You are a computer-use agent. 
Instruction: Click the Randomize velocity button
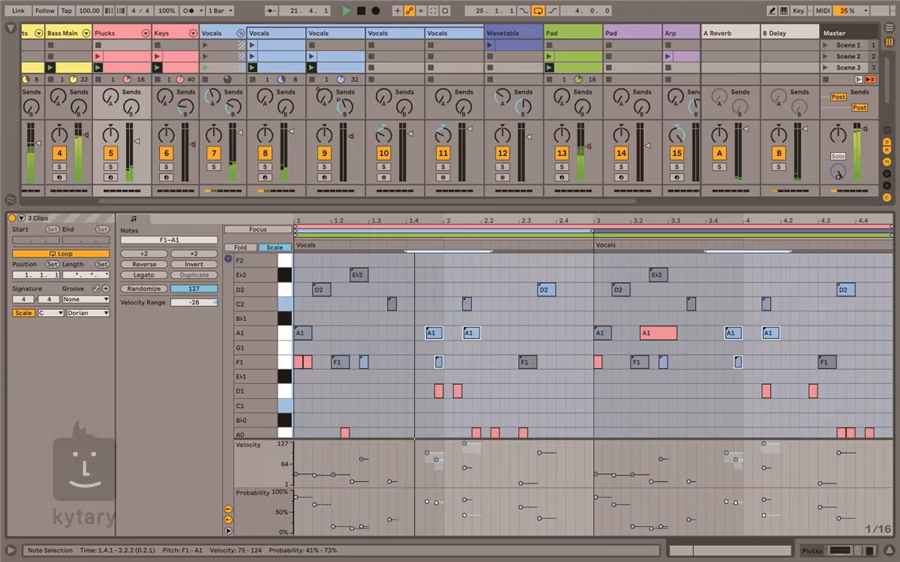(144, 288)
